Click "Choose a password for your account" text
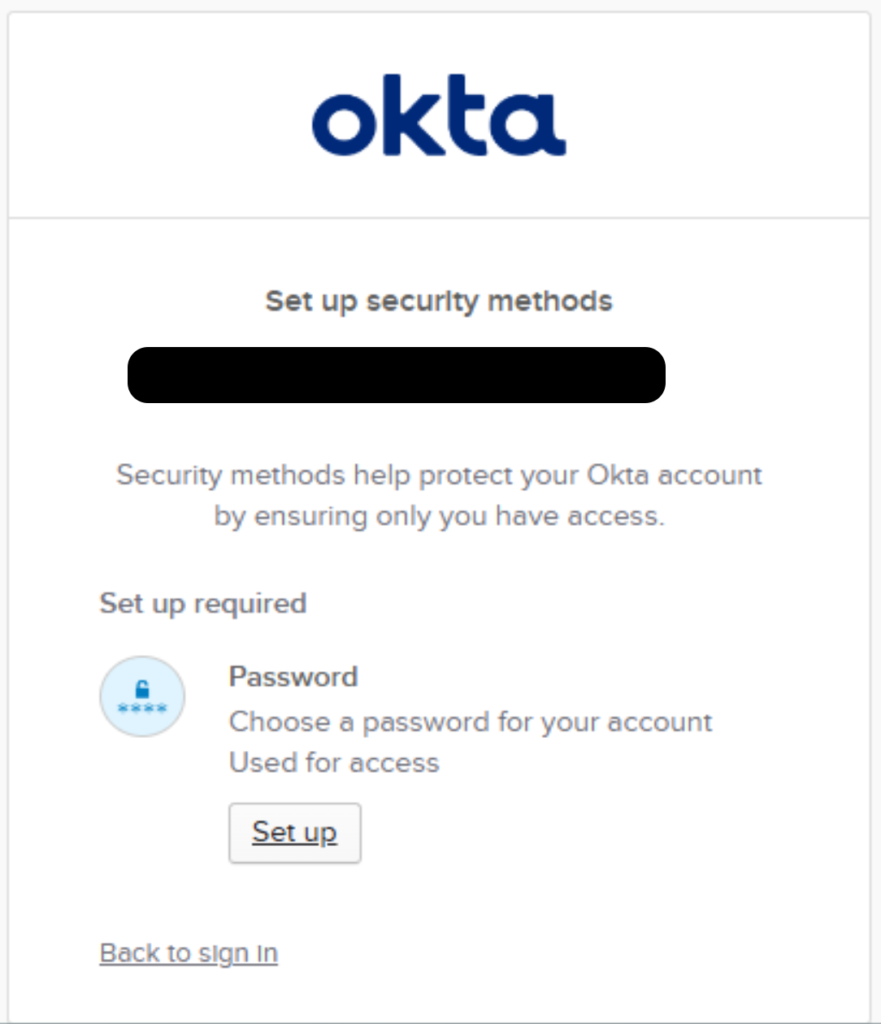The height and width of the screenshot is (1024, 881). point(470,721)
